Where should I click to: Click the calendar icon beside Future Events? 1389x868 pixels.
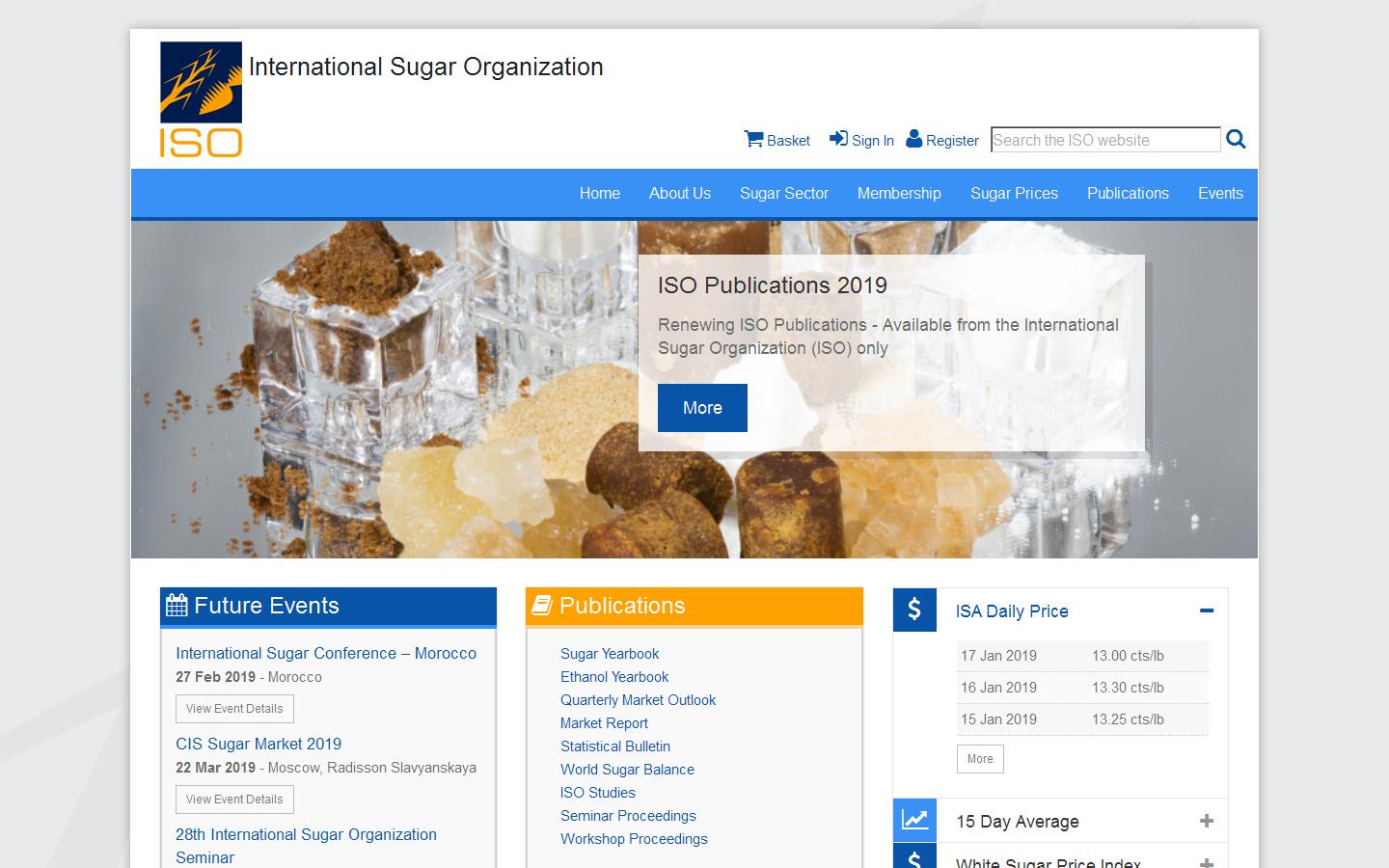pos(177,605)
